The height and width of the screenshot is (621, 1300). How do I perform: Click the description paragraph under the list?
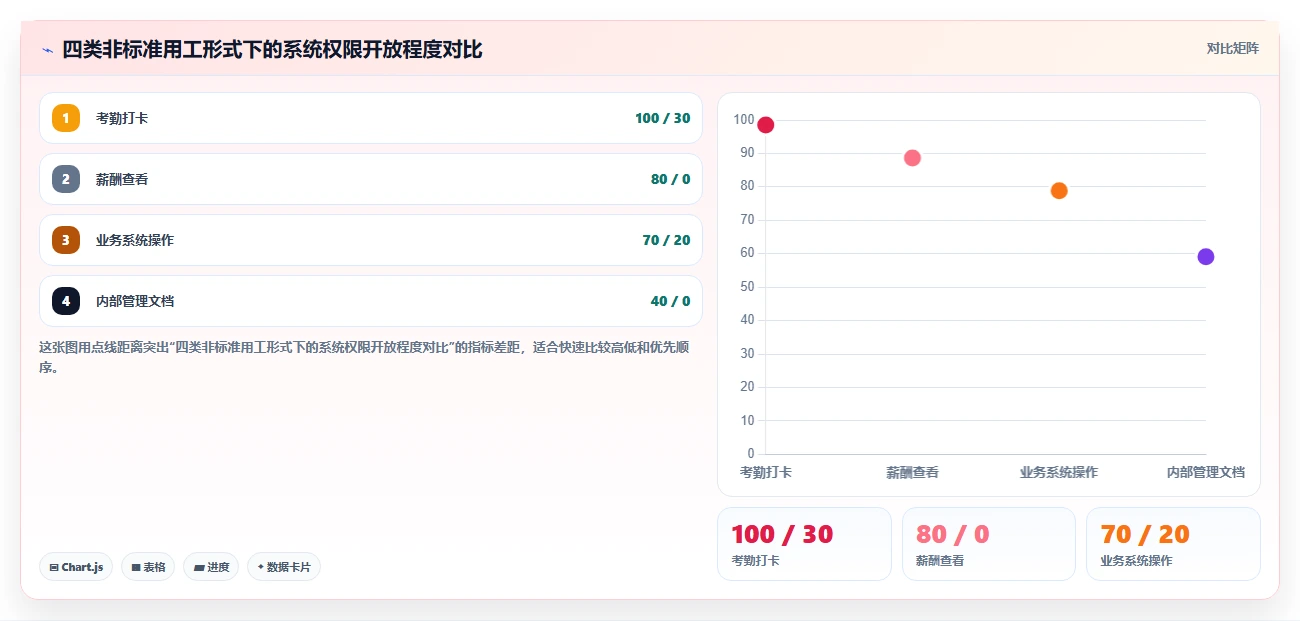click(x=364, y=357)
